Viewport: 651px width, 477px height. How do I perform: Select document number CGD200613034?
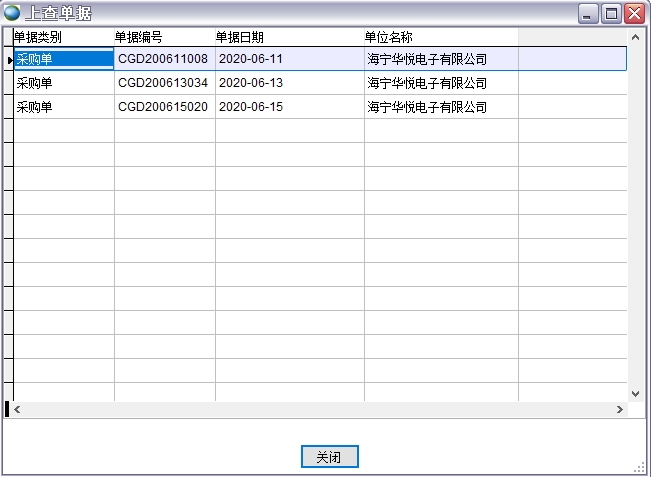coord(164,83)
